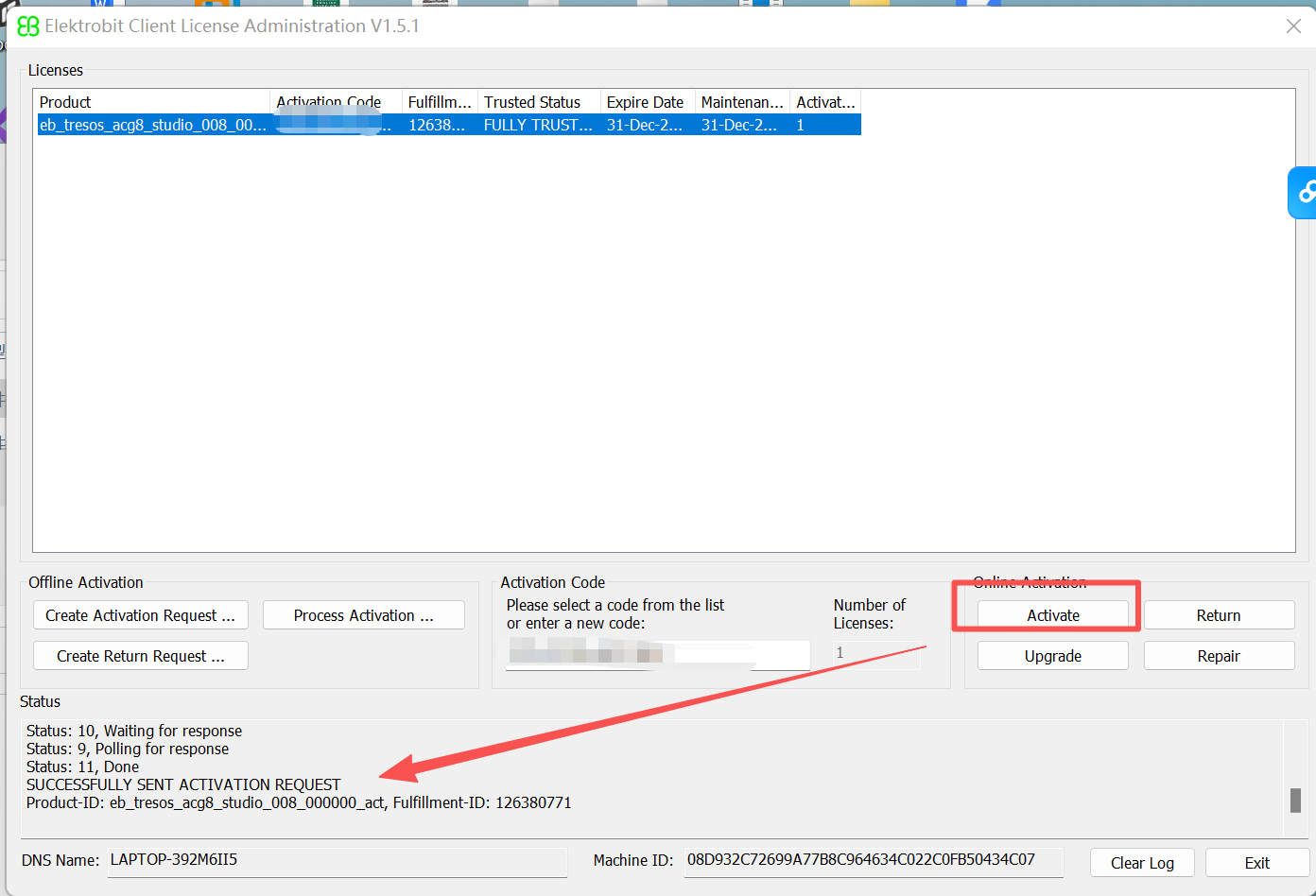Click the SUCCESSFULLY SENT ACTIVATION REQUEST line
Screen dimensions: 1316x896
[x=183, y=784]
